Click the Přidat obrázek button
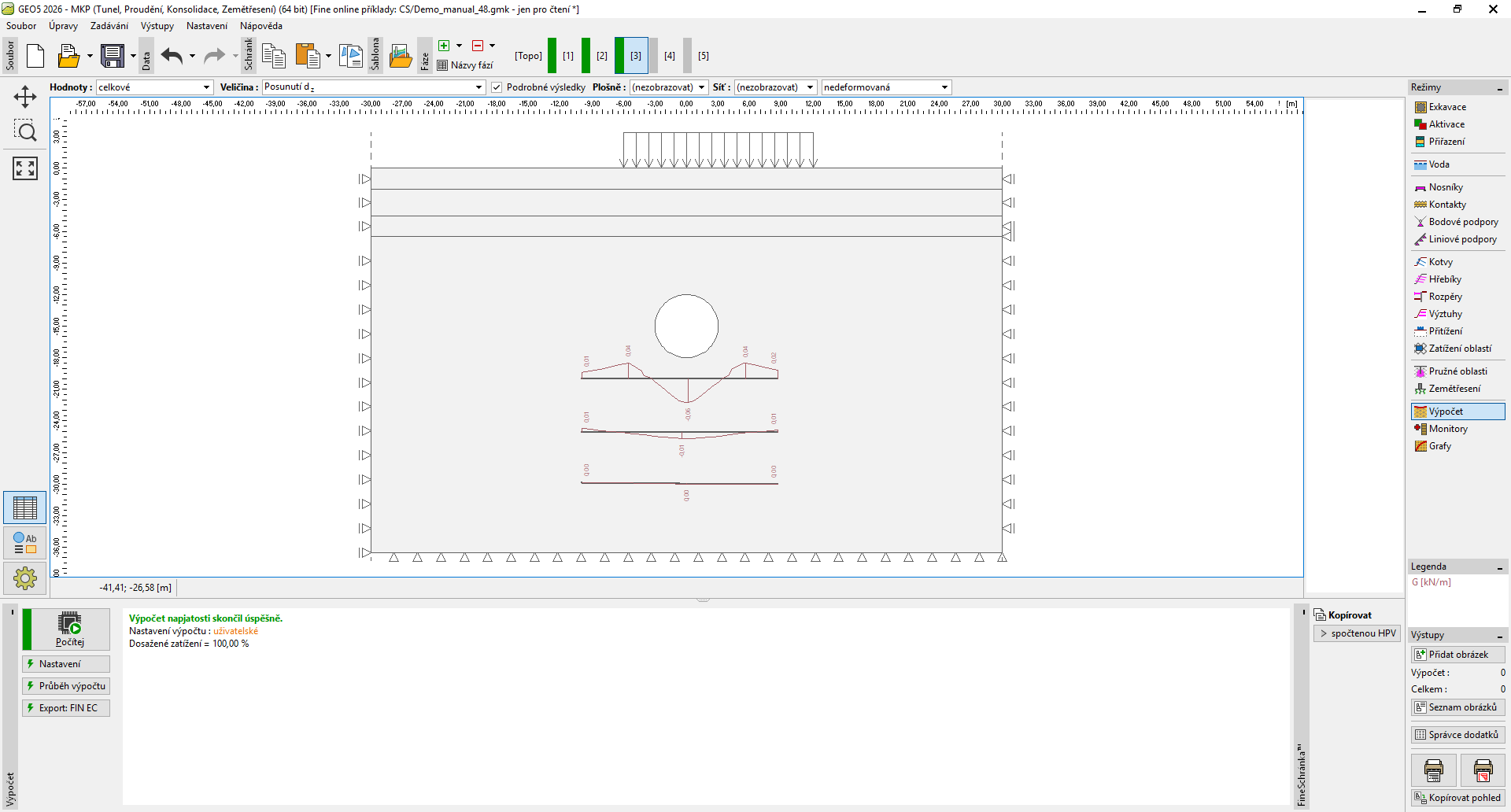 tap(1457, 655)
